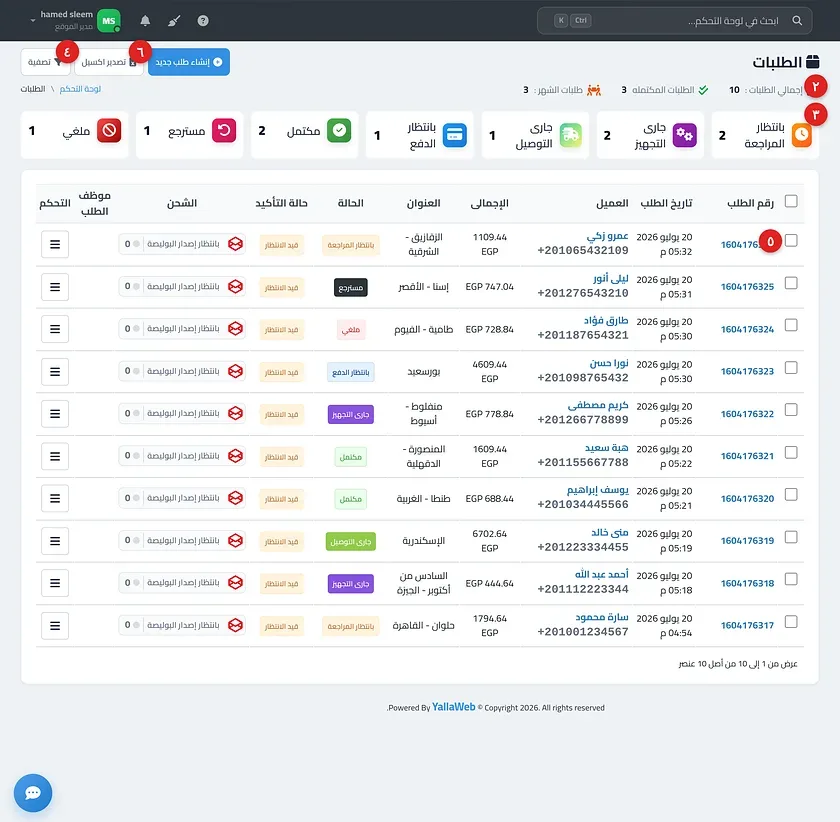This screenshot has height=822, width=840.
Task: Create a new order with the blue button
Action: point(189,62)
